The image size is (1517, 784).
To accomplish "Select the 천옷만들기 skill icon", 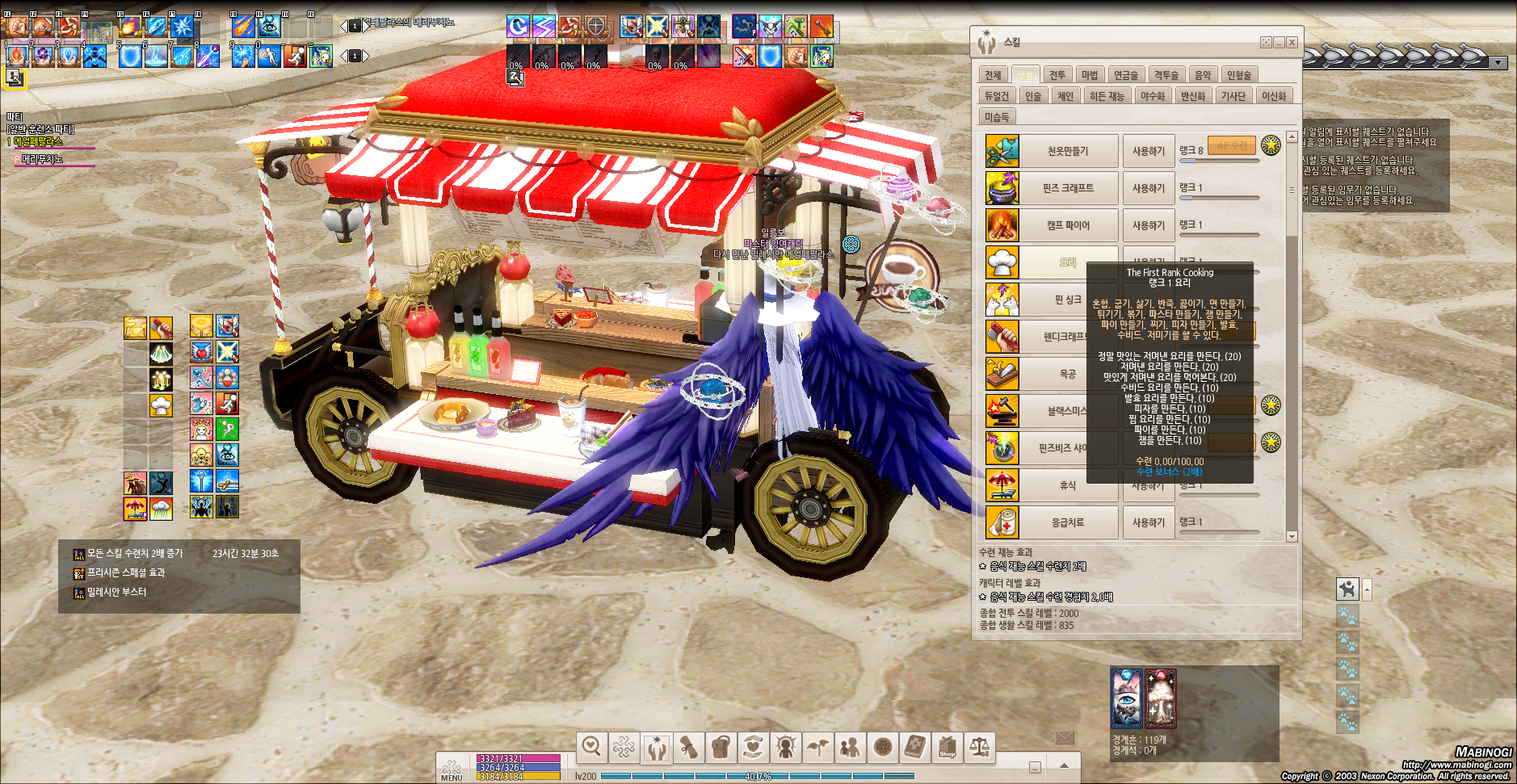I will (1002, 151).
